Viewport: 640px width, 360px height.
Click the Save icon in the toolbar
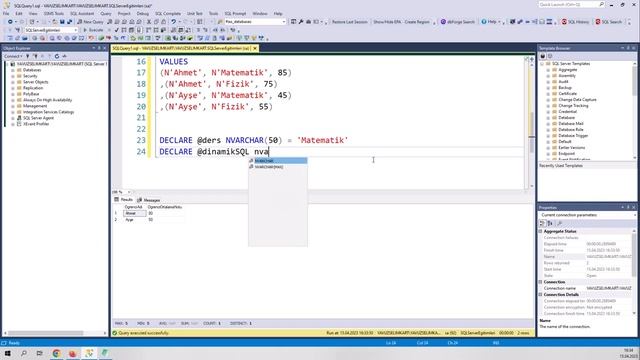62,22
